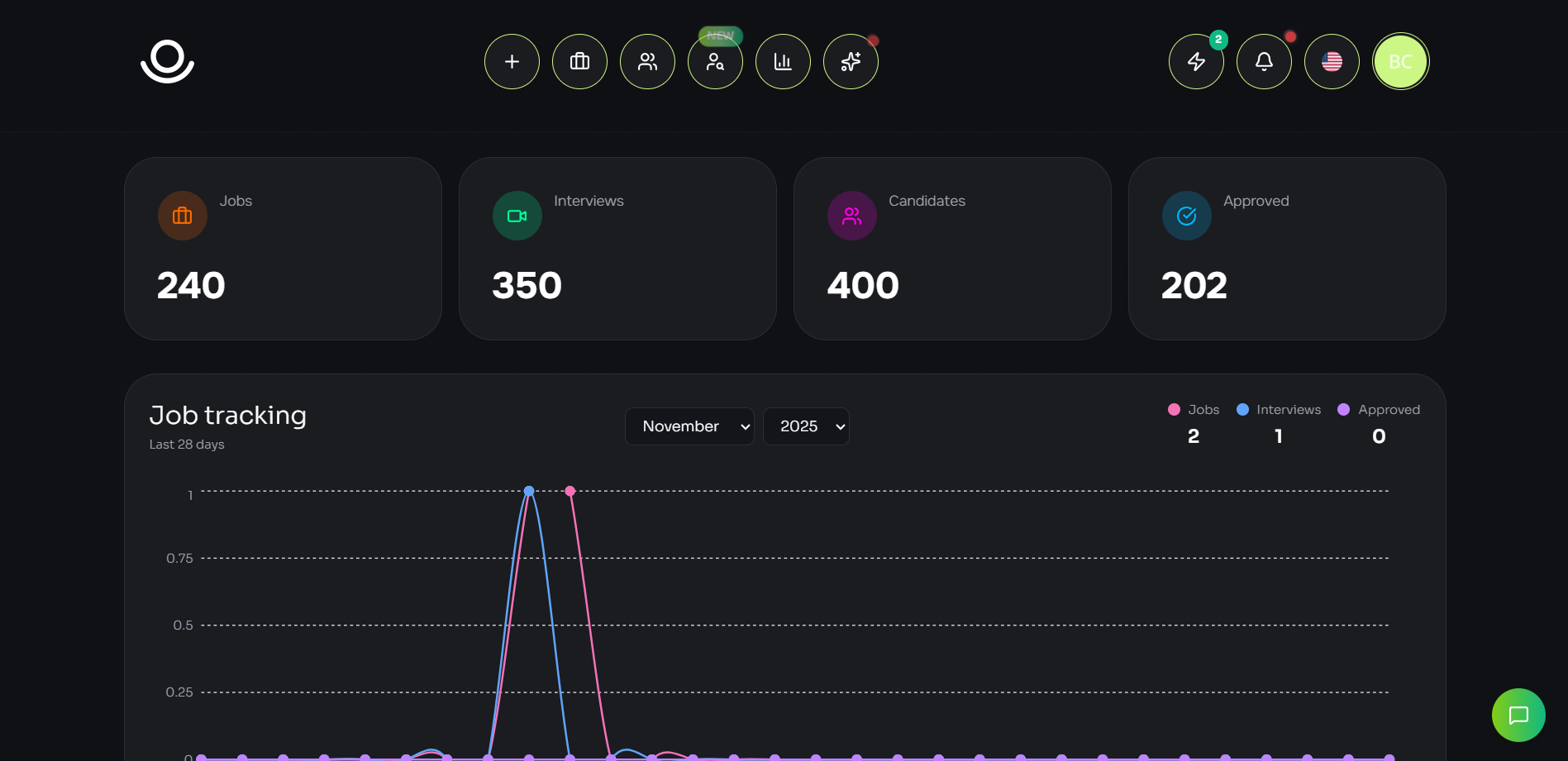Screen dimensions: 1568x761
Task: Click the lightning bolt icon with badge 2
Action: pyautogui.click(x=1196, y=61)
